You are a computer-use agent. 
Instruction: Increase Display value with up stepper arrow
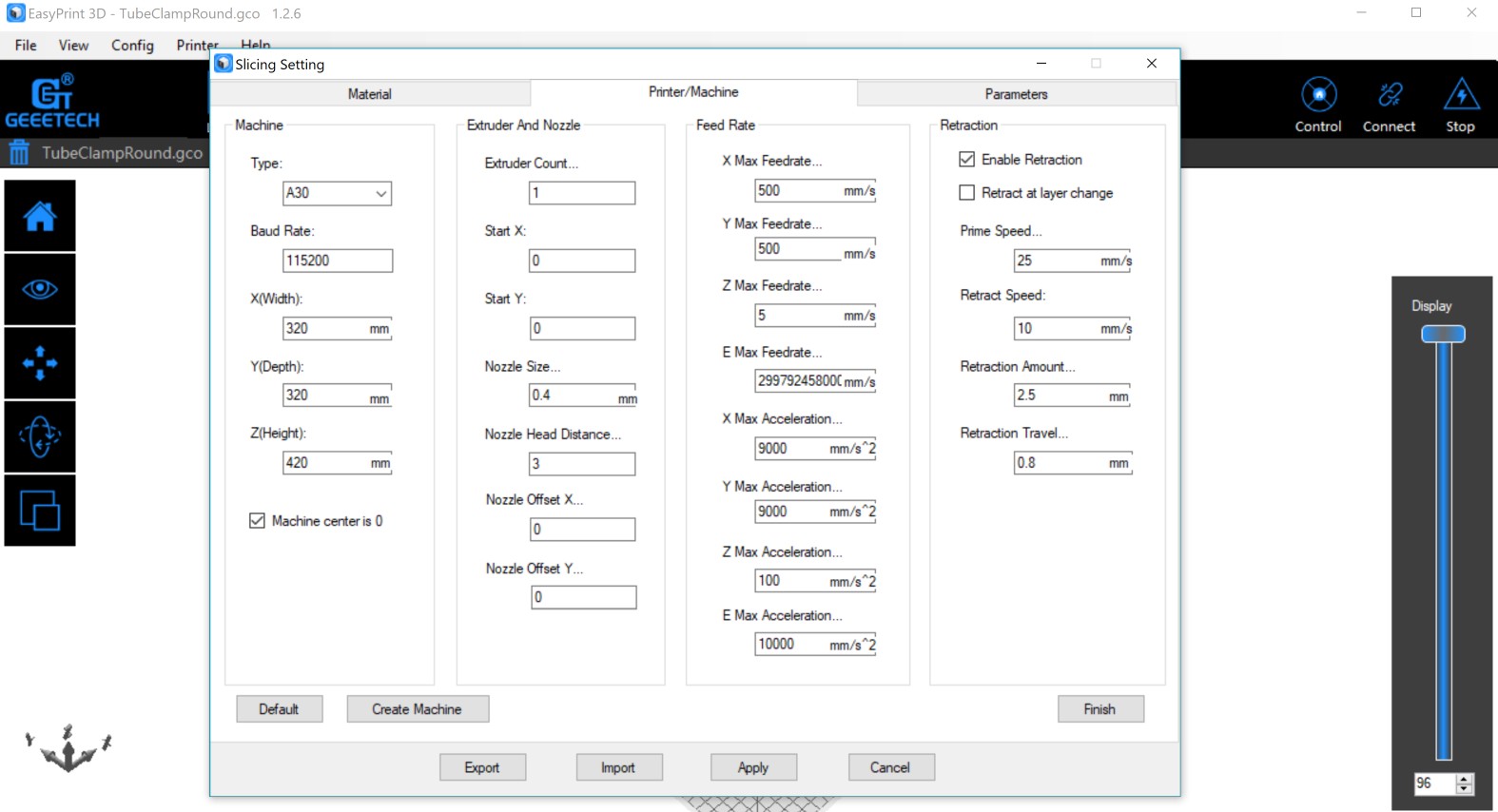(1465, 779)
